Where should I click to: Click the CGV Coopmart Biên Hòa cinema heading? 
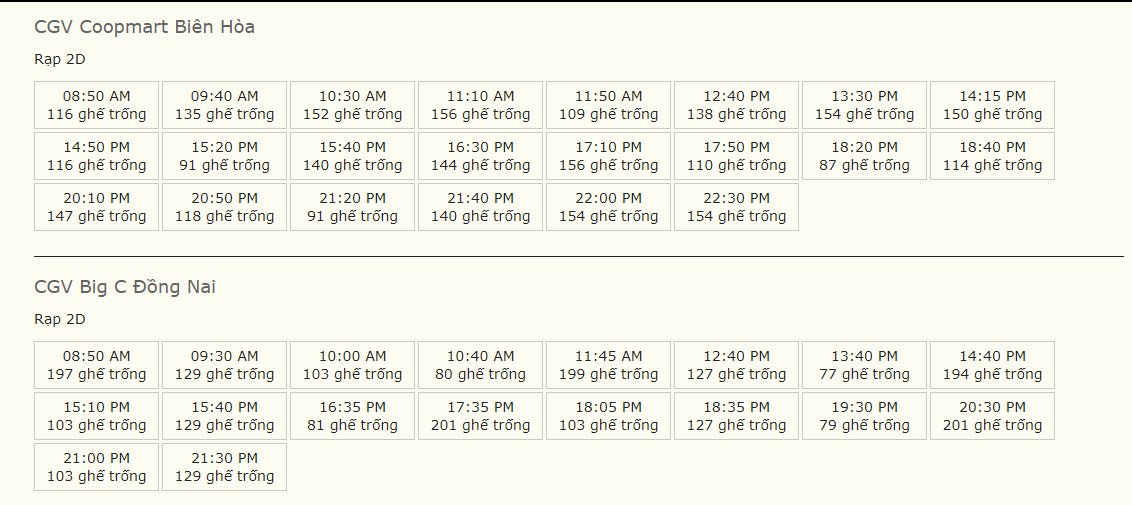click(x=144, y=27)
